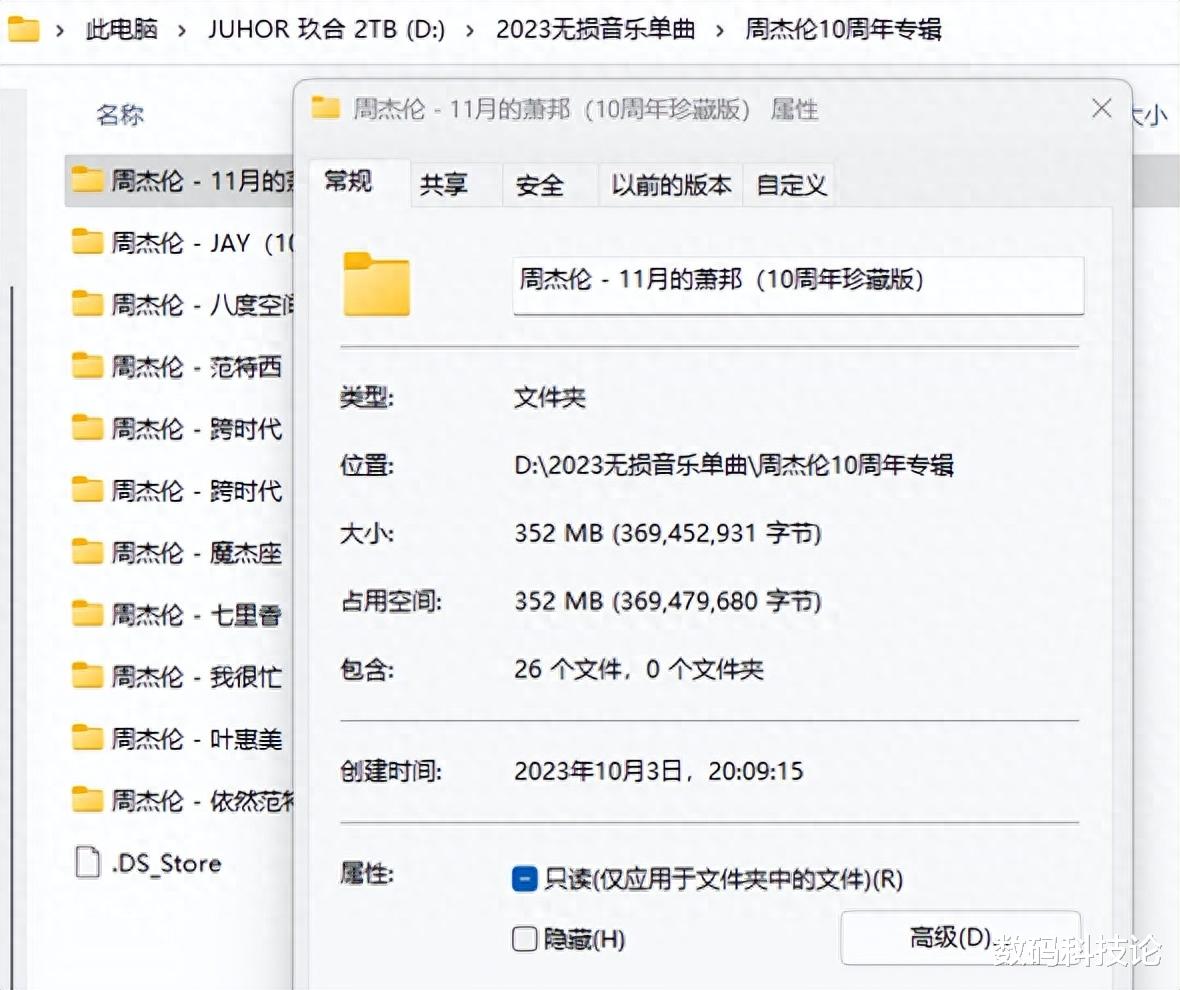Viewport: 1180px width, 990px height.
Task: Select 周杰伦 - 我很忙 folder name
Action: (196, 677)
